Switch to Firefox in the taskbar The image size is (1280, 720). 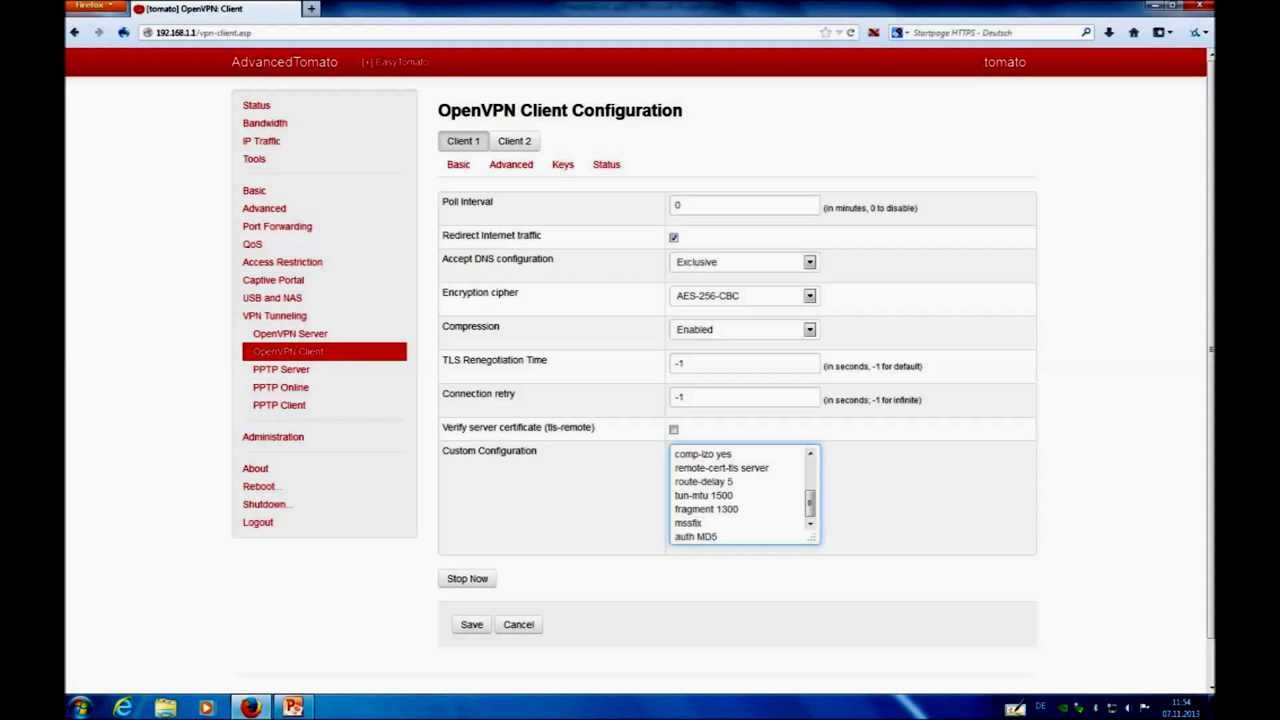[250, 708]
